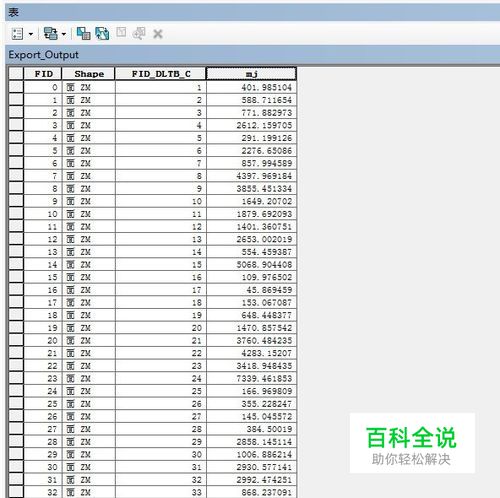Image resolution: width=500 pixels, height=498 pixels.
Task: Click mj cell 4283.15207
Action: pyautogui.click(x=251, y=353)
